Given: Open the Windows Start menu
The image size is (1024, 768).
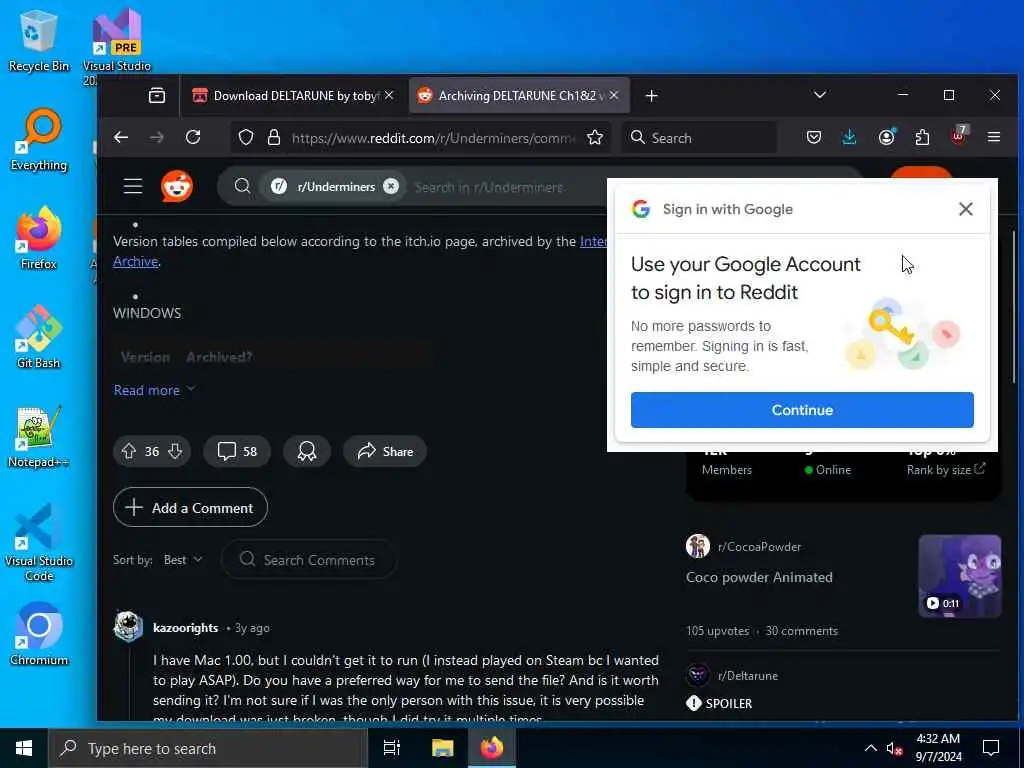Looking at the screenshot, I should (24, 748).
